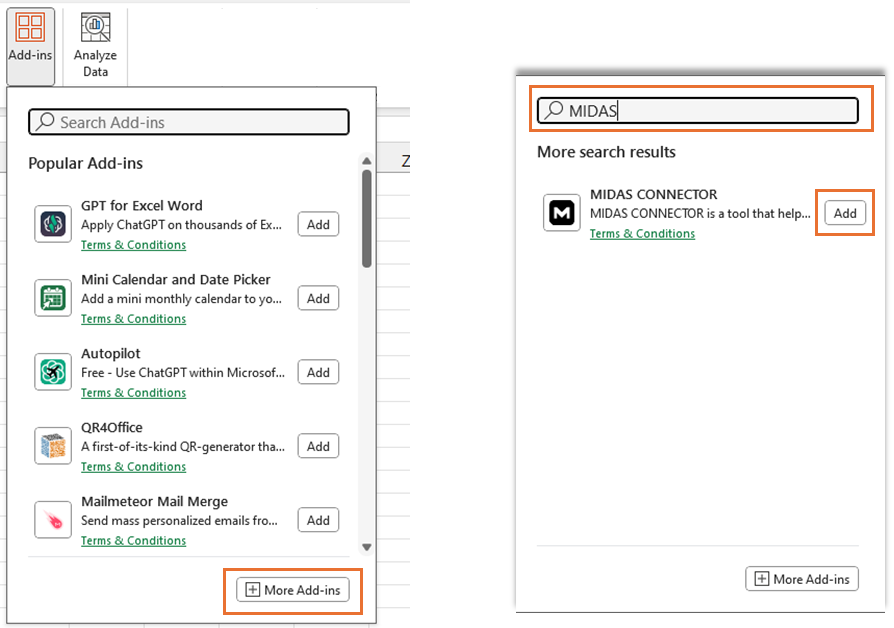Open More Add-ins under the MIDAS results
The image size is (894, 628).
(x=802, y=580)
